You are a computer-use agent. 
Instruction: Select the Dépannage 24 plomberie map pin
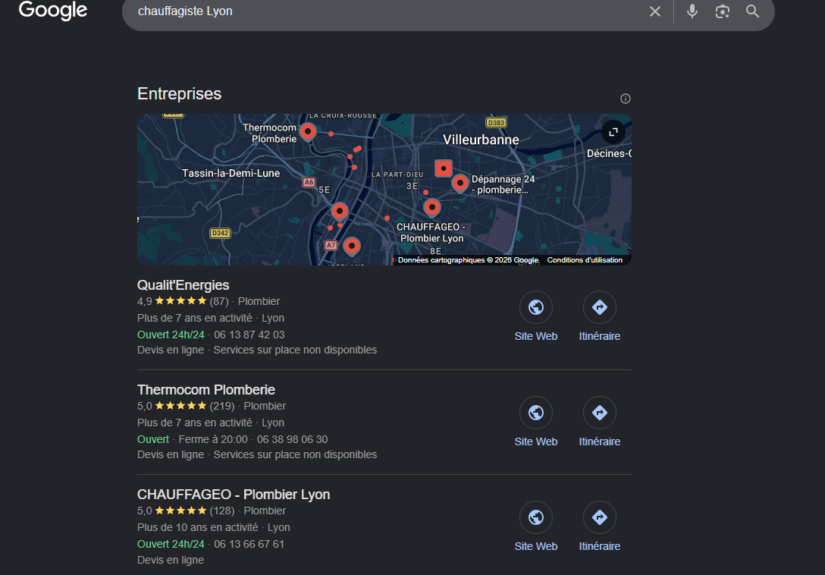[x=460, y=184]
